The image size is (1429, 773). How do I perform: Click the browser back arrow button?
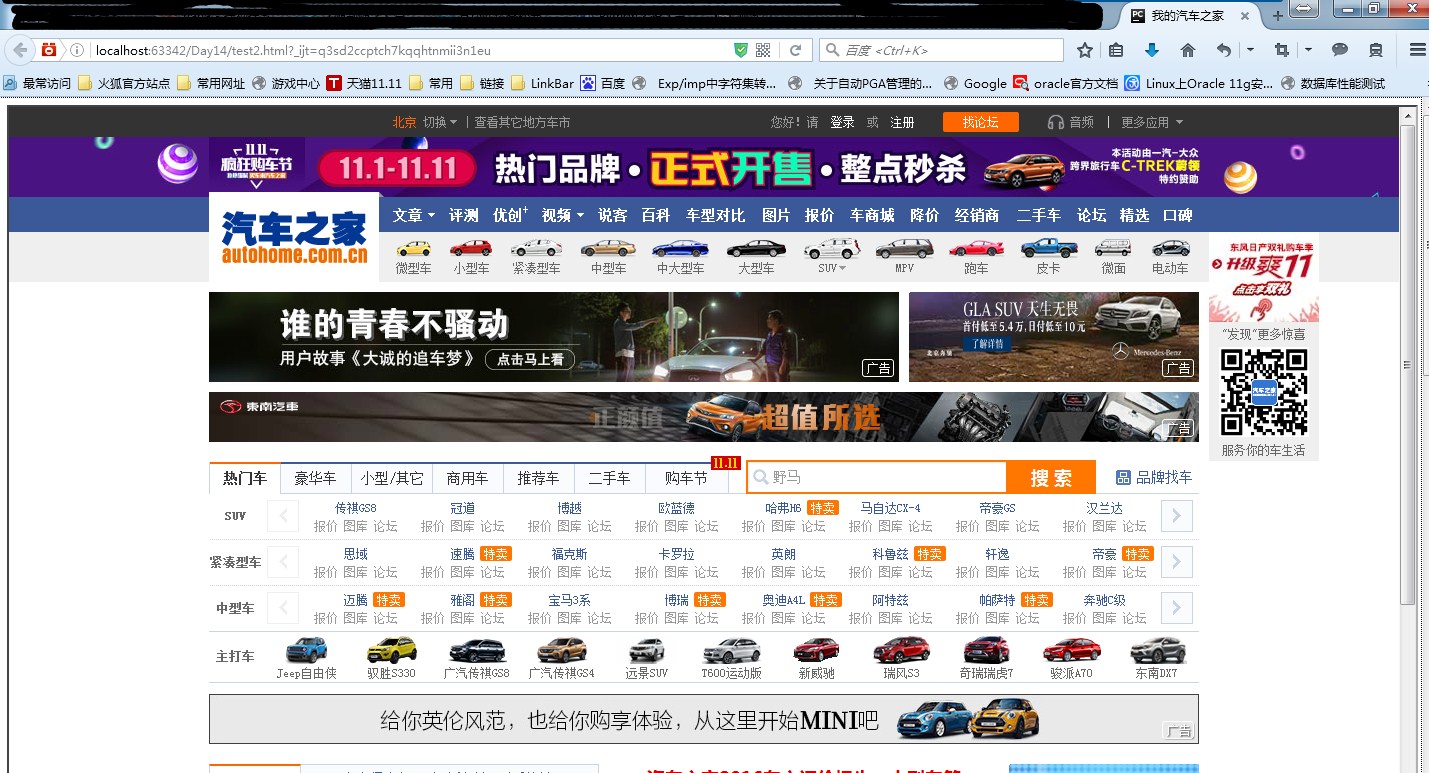click(19, 50)
